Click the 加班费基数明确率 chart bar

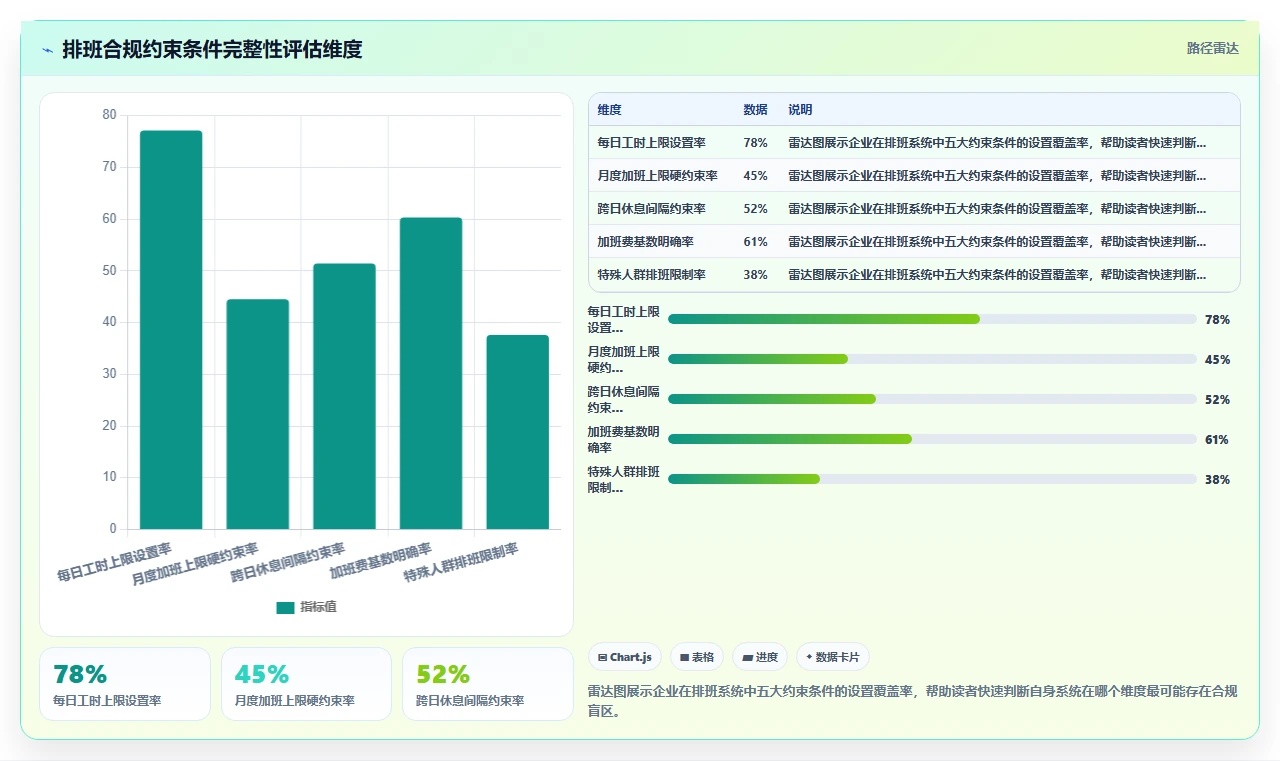[x=431, y=373]
